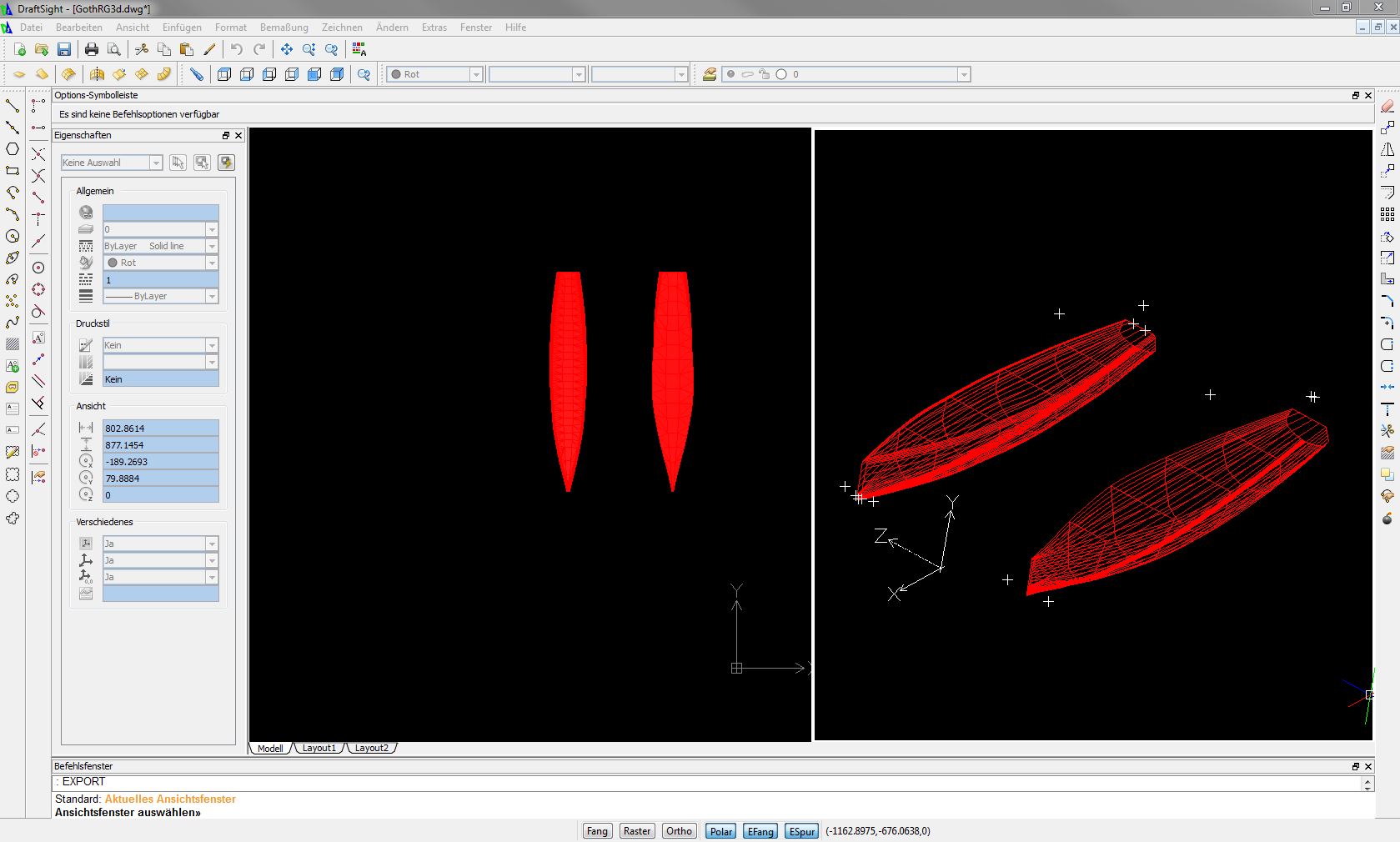Enable Raster grid display

click(x=637, y=831)
